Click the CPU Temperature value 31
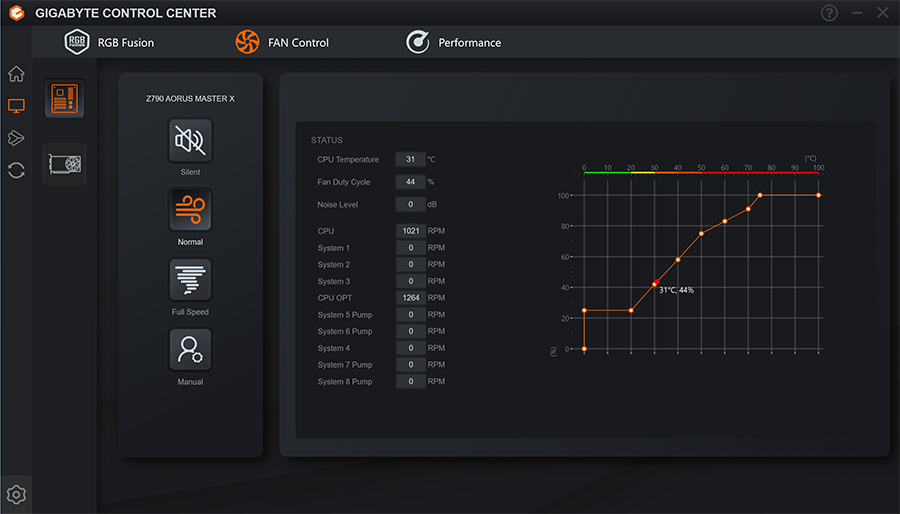Image resolution: width=900 pixels, height=514 pixels. point(410,159)
